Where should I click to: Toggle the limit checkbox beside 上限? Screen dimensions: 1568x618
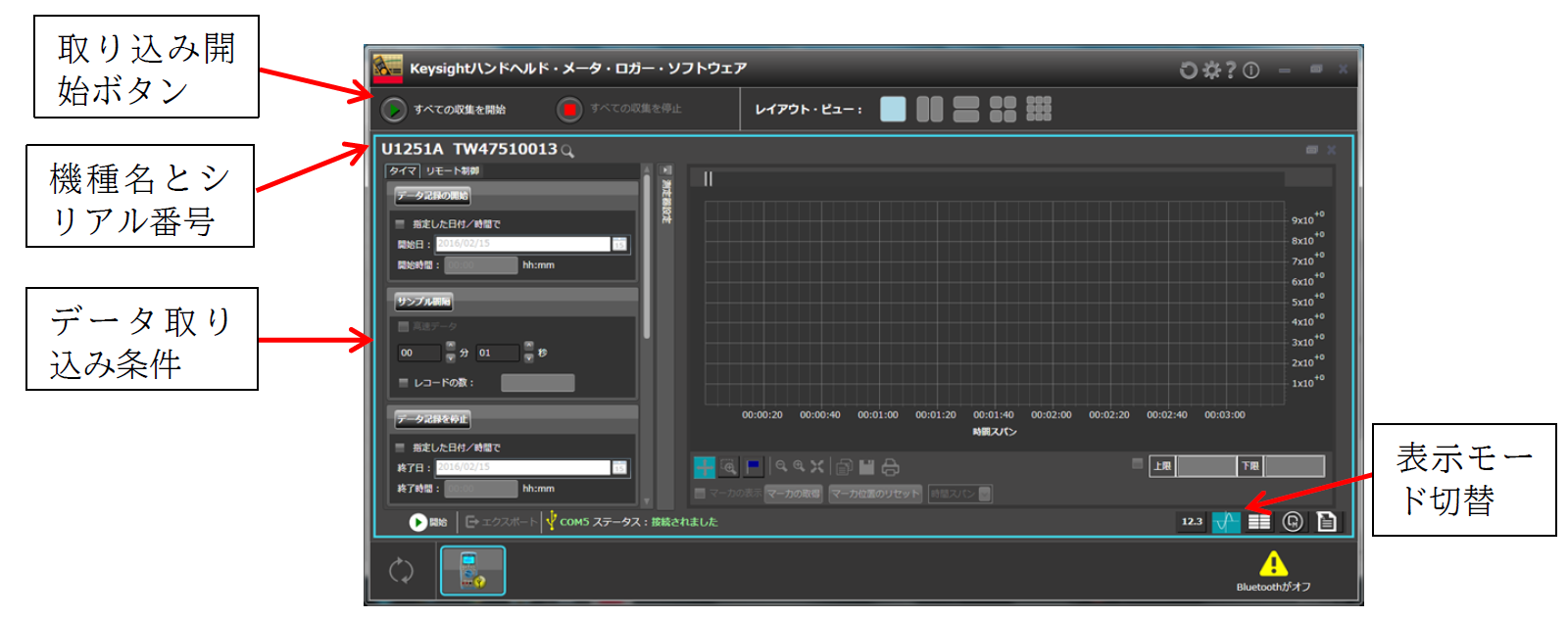click(1137, 463)
